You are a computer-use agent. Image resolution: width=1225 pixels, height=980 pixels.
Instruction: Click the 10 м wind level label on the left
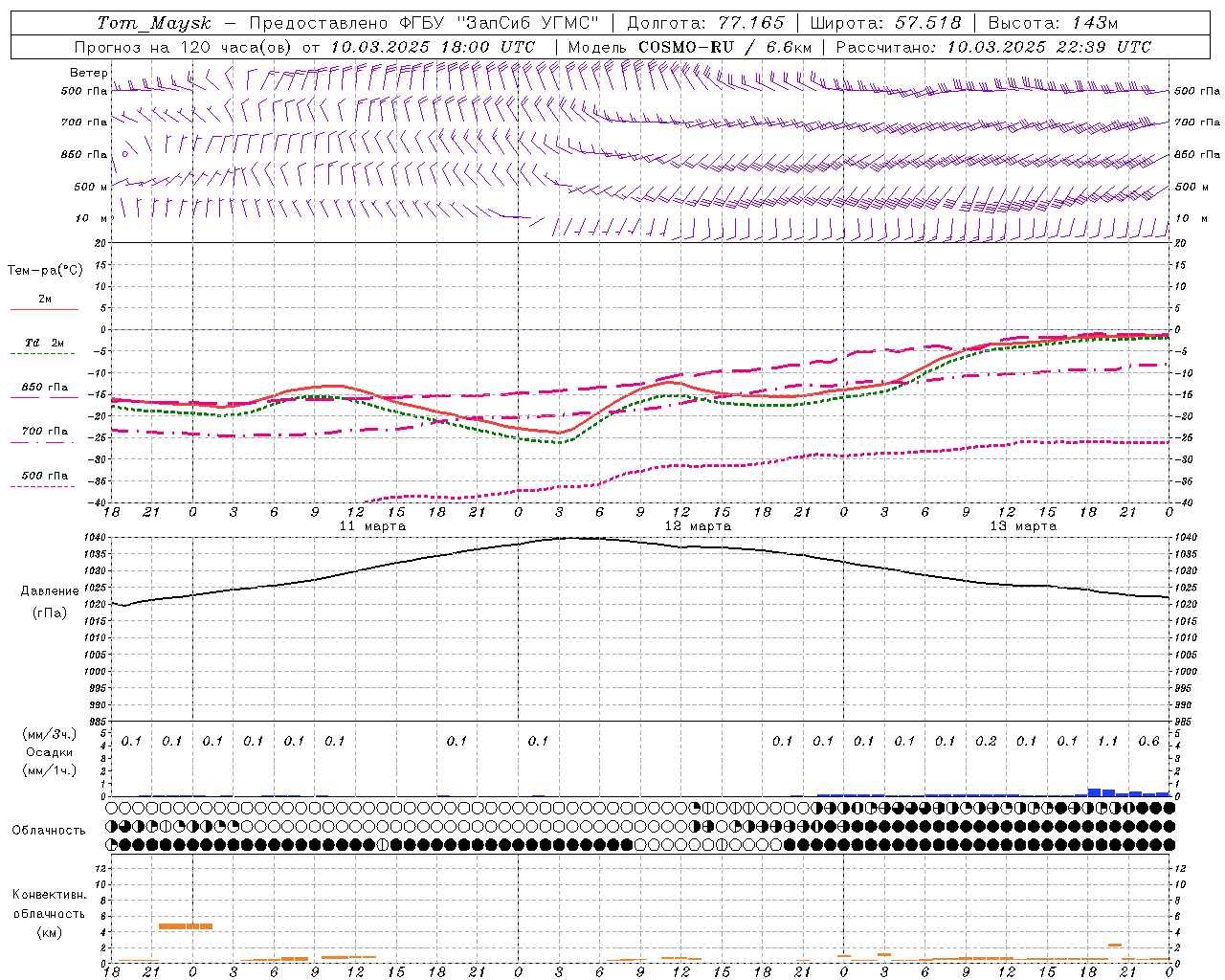pyautogui.click(x=92, y=218)
